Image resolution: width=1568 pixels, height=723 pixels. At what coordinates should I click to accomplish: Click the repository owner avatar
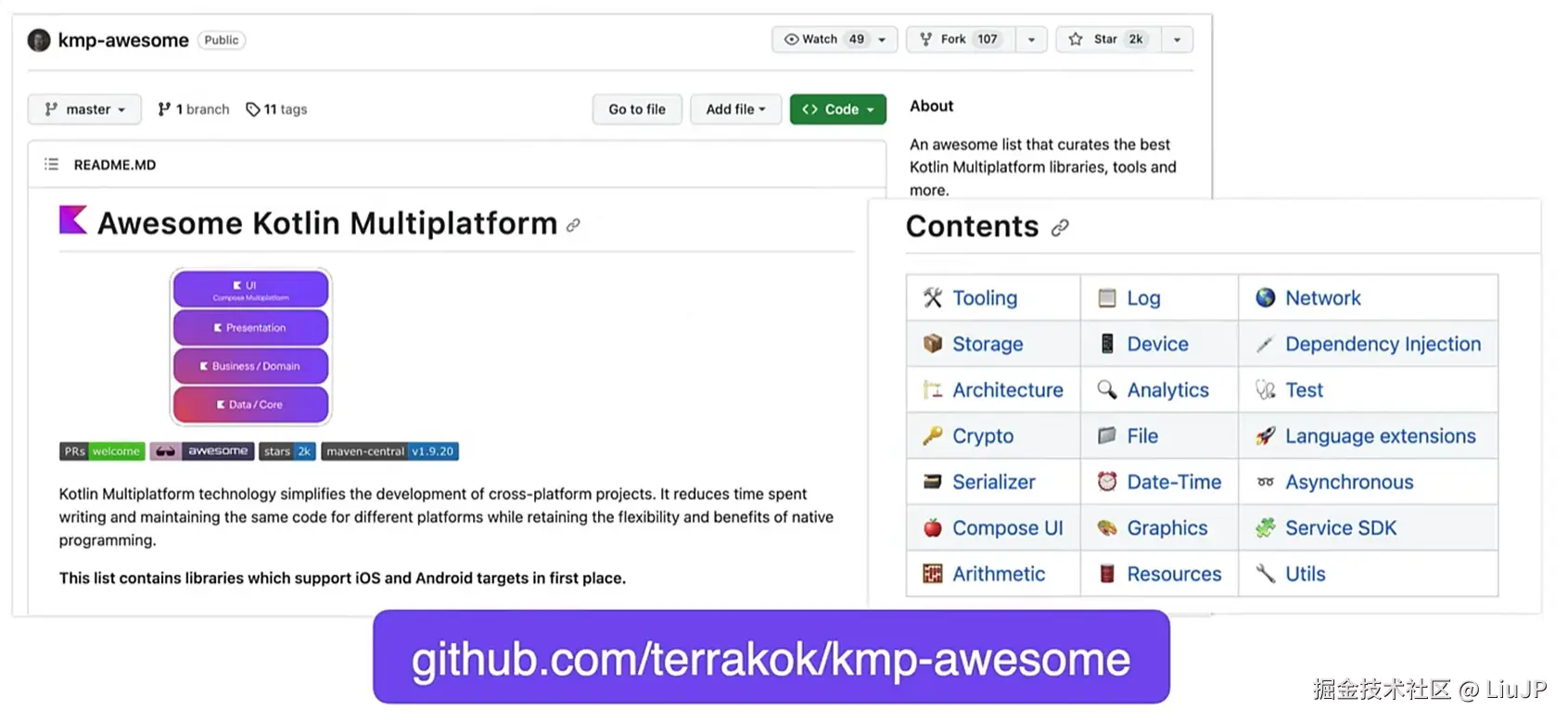[39, 40]
